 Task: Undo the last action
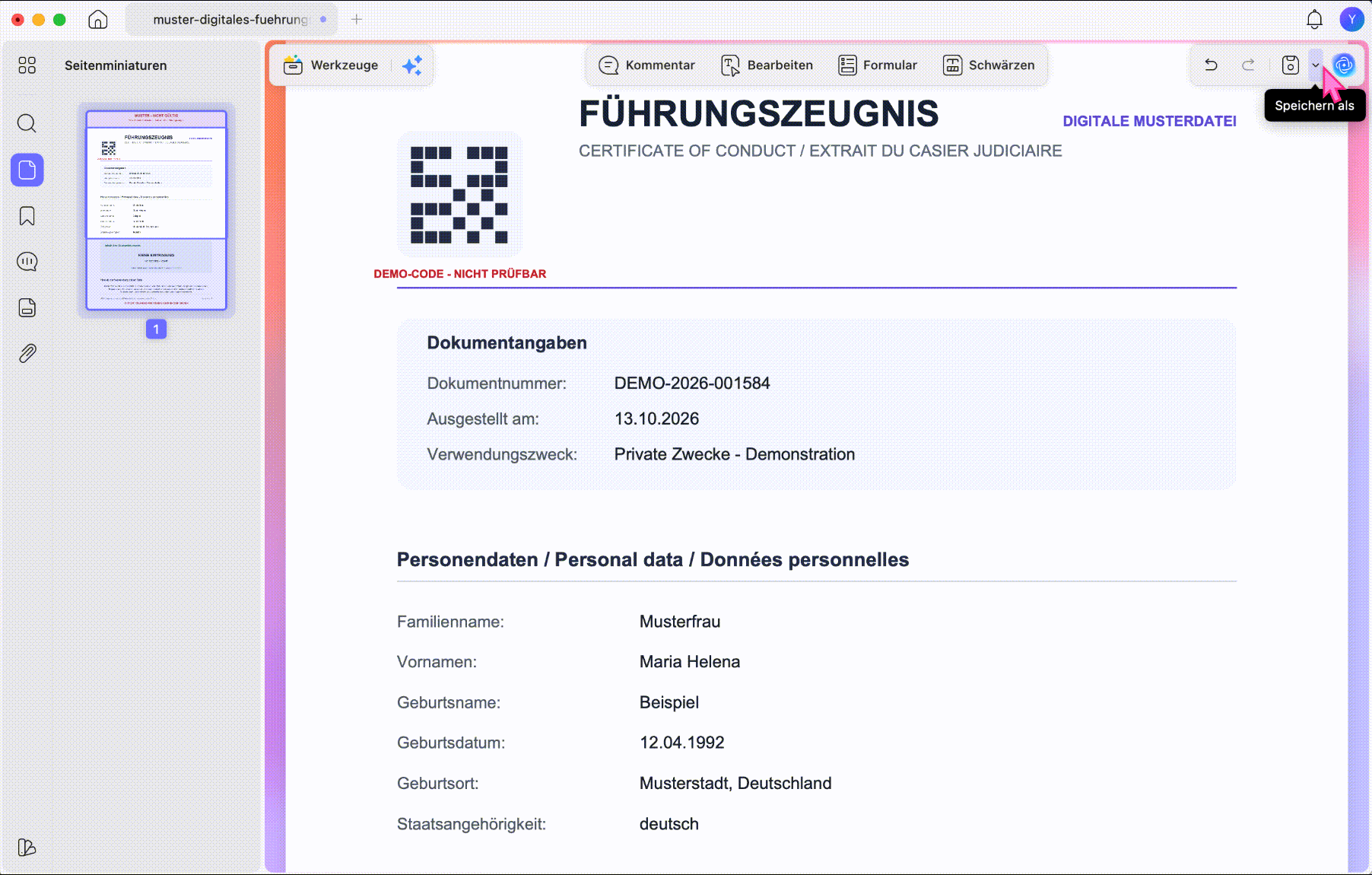[x=1212, y=65]
